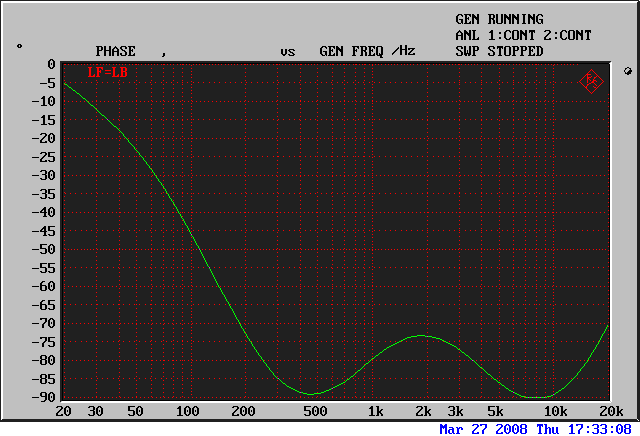Click the y-axis value -20
Viewport: 640px width, 436px height.
coord(44,138)
